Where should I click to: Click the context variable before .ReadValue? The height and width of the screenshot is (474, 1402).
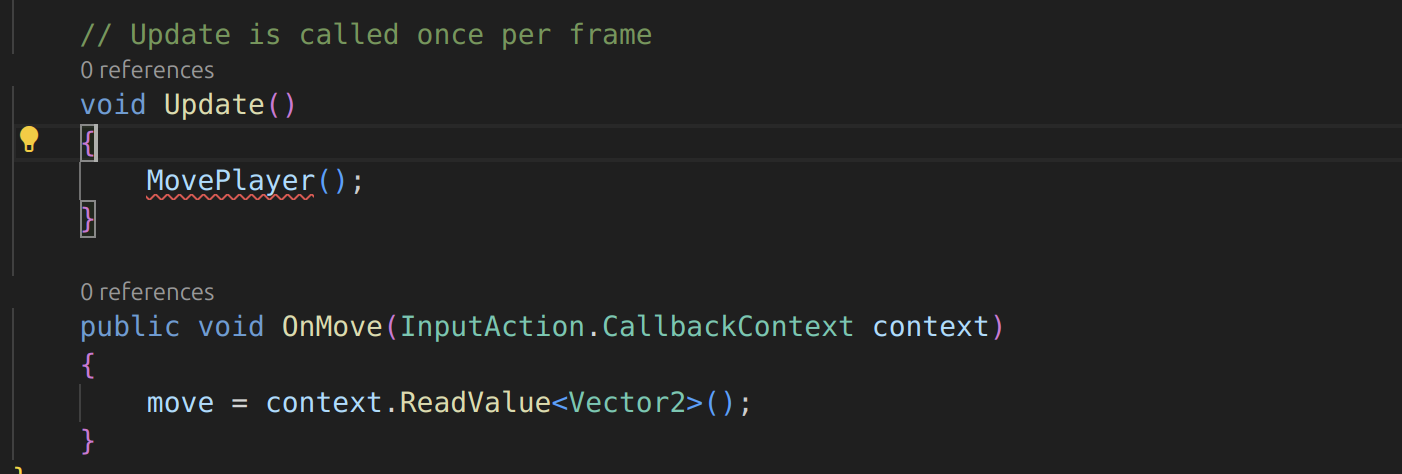[324, 403]
